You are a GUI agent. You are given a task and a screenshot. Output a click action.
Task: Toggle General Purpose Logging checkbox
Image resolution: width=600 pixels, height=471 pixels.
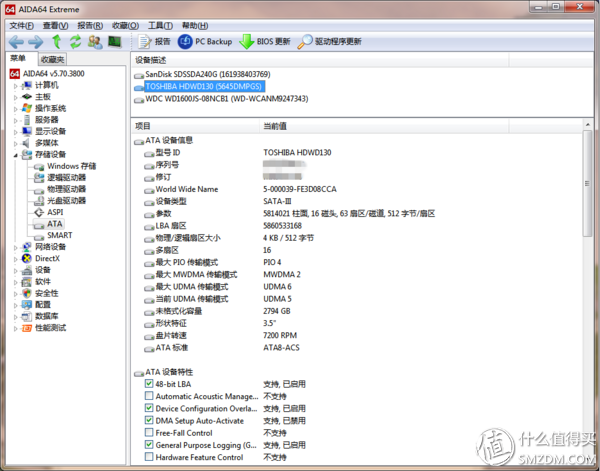coord(149,445)
